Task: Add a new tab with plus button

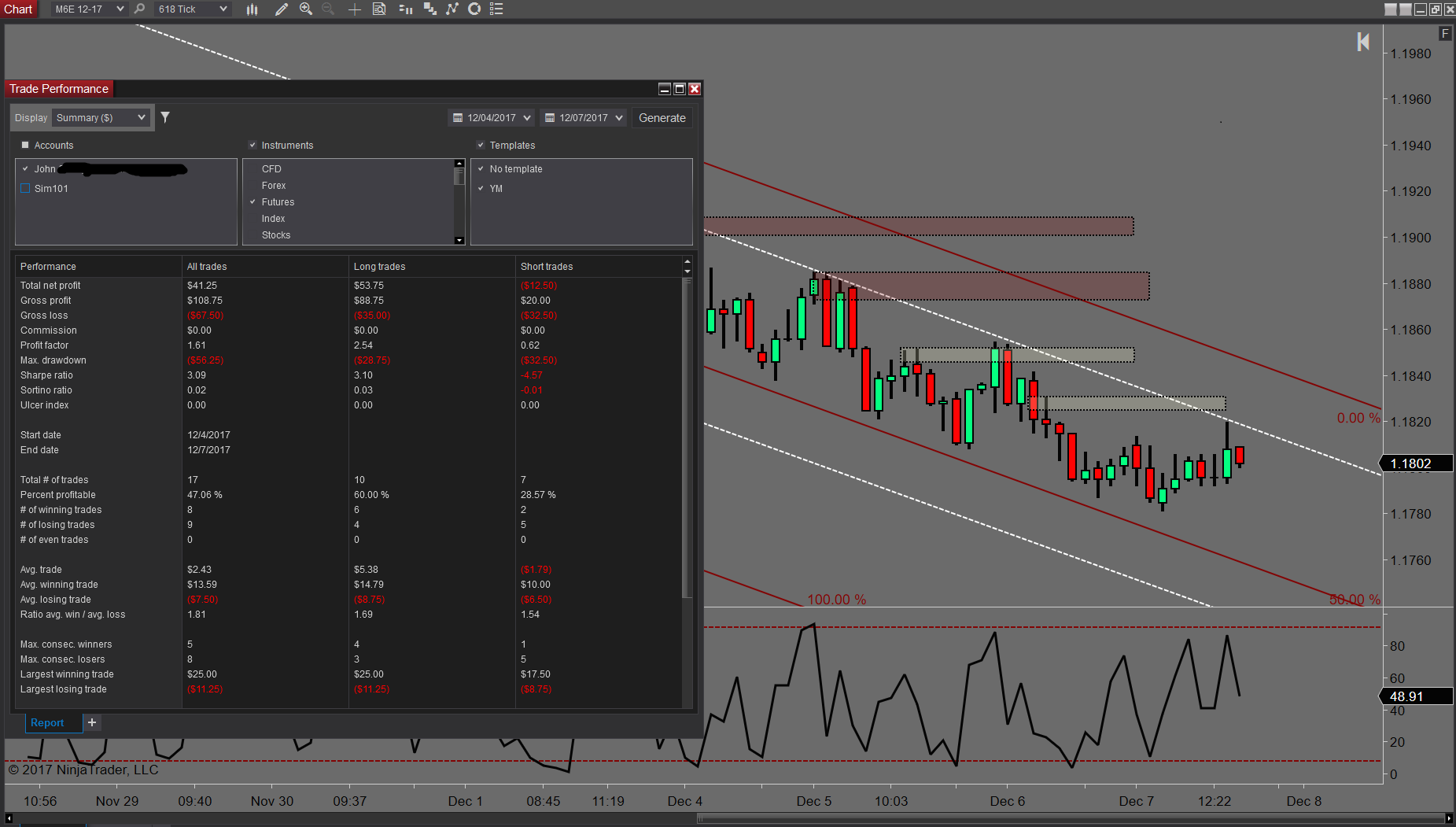Action: tap(92, 722)
